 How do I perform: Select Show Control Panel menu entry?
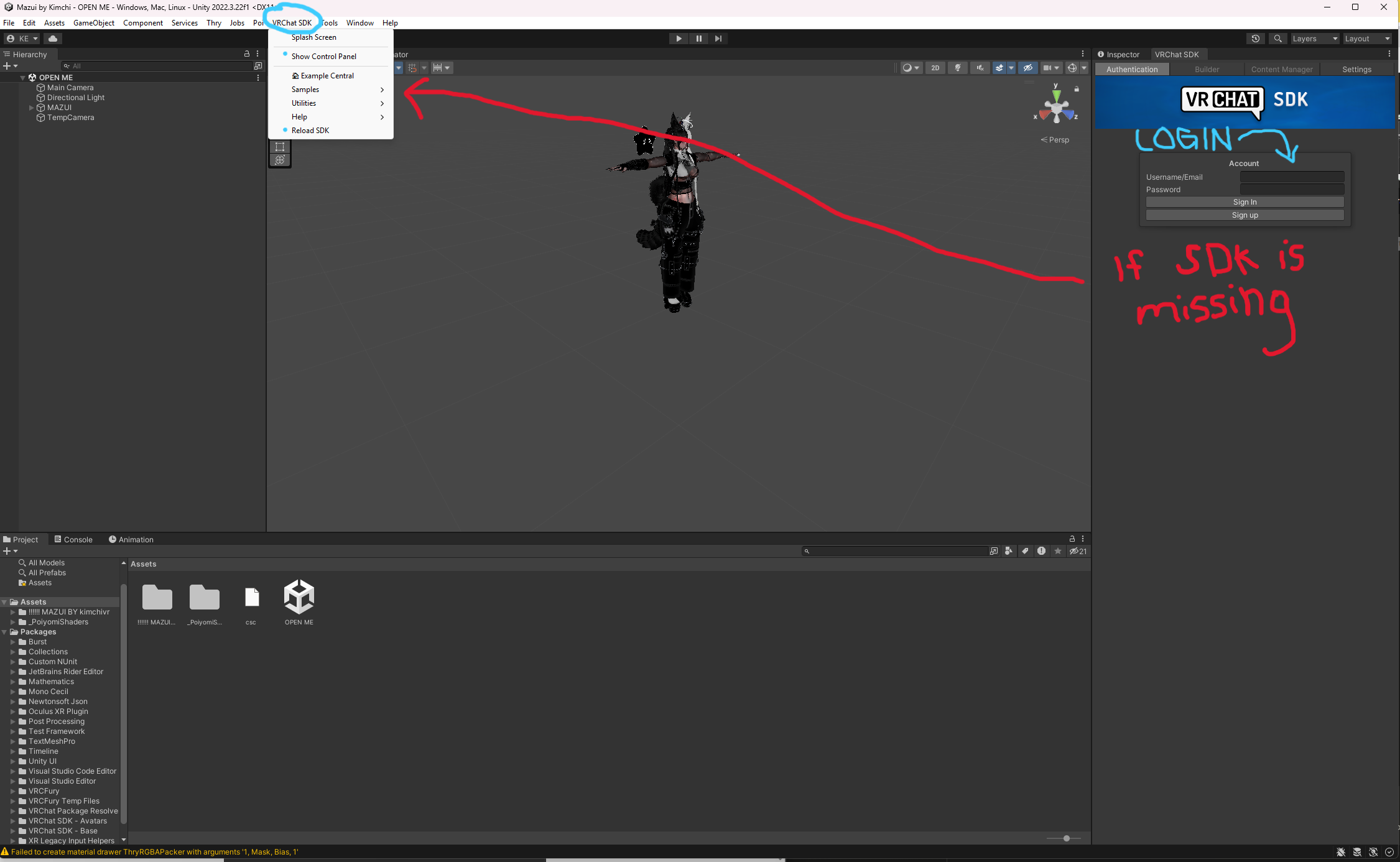323,57
